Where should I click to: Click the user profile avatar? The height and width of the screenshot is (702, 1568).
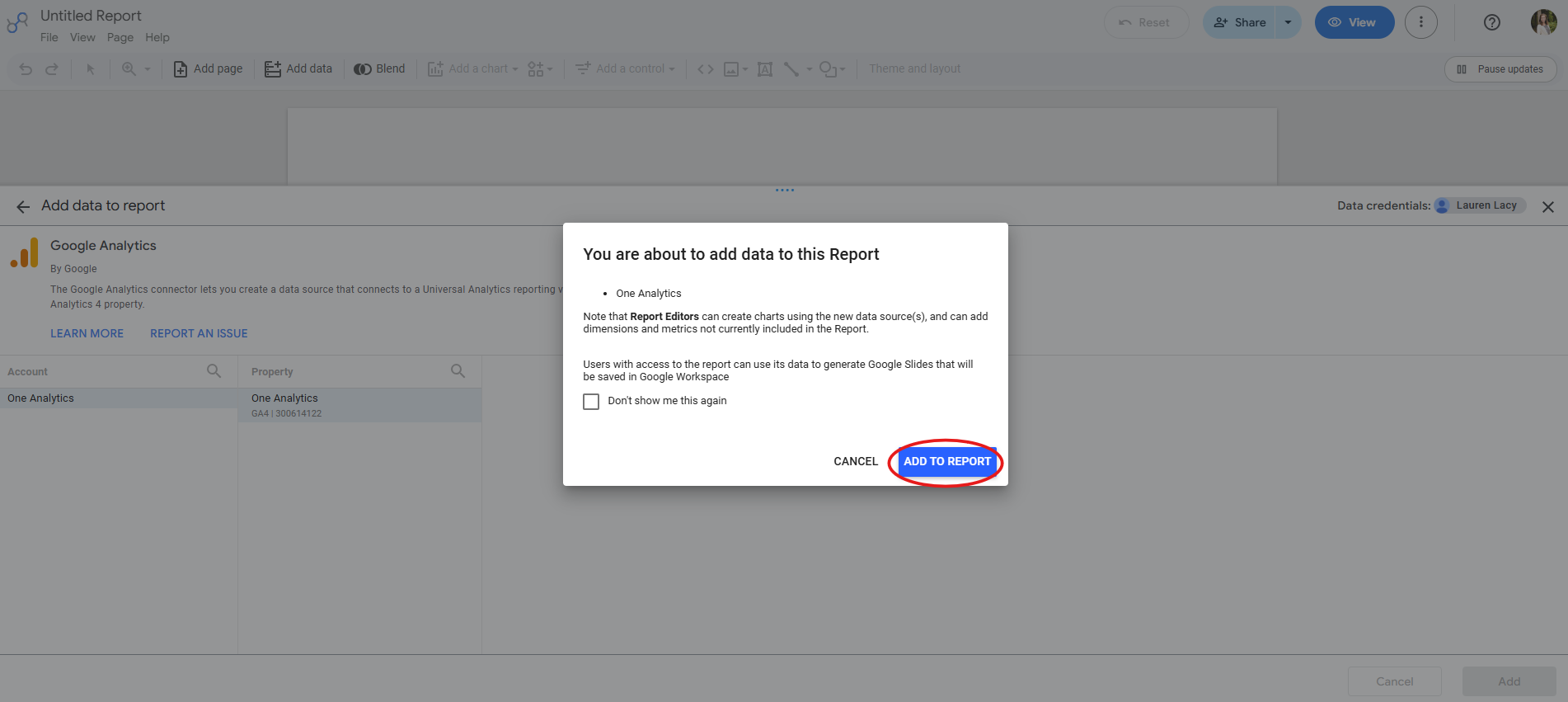point(1544,22)
